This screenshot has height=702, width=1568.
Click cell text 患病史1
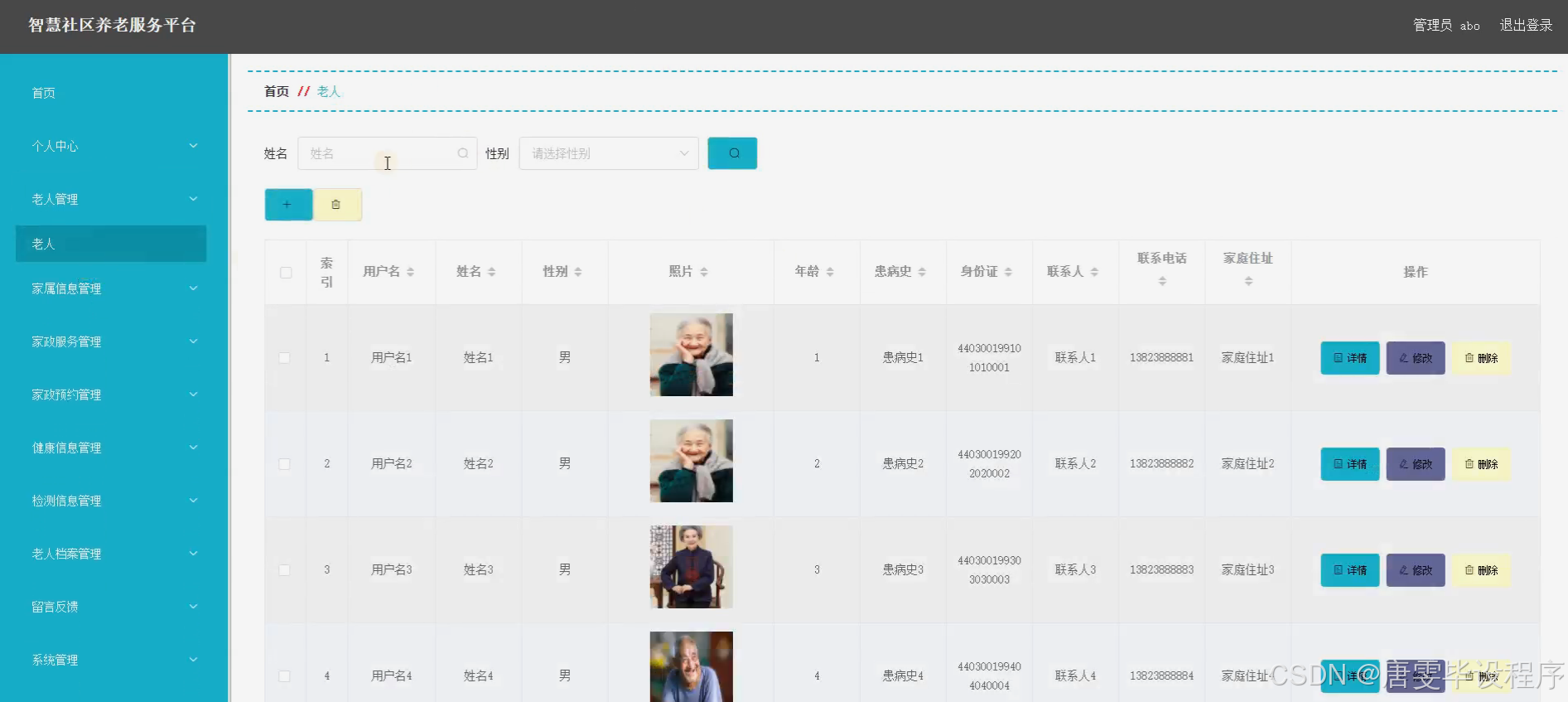pyautogui.click(x=903, y=358)
